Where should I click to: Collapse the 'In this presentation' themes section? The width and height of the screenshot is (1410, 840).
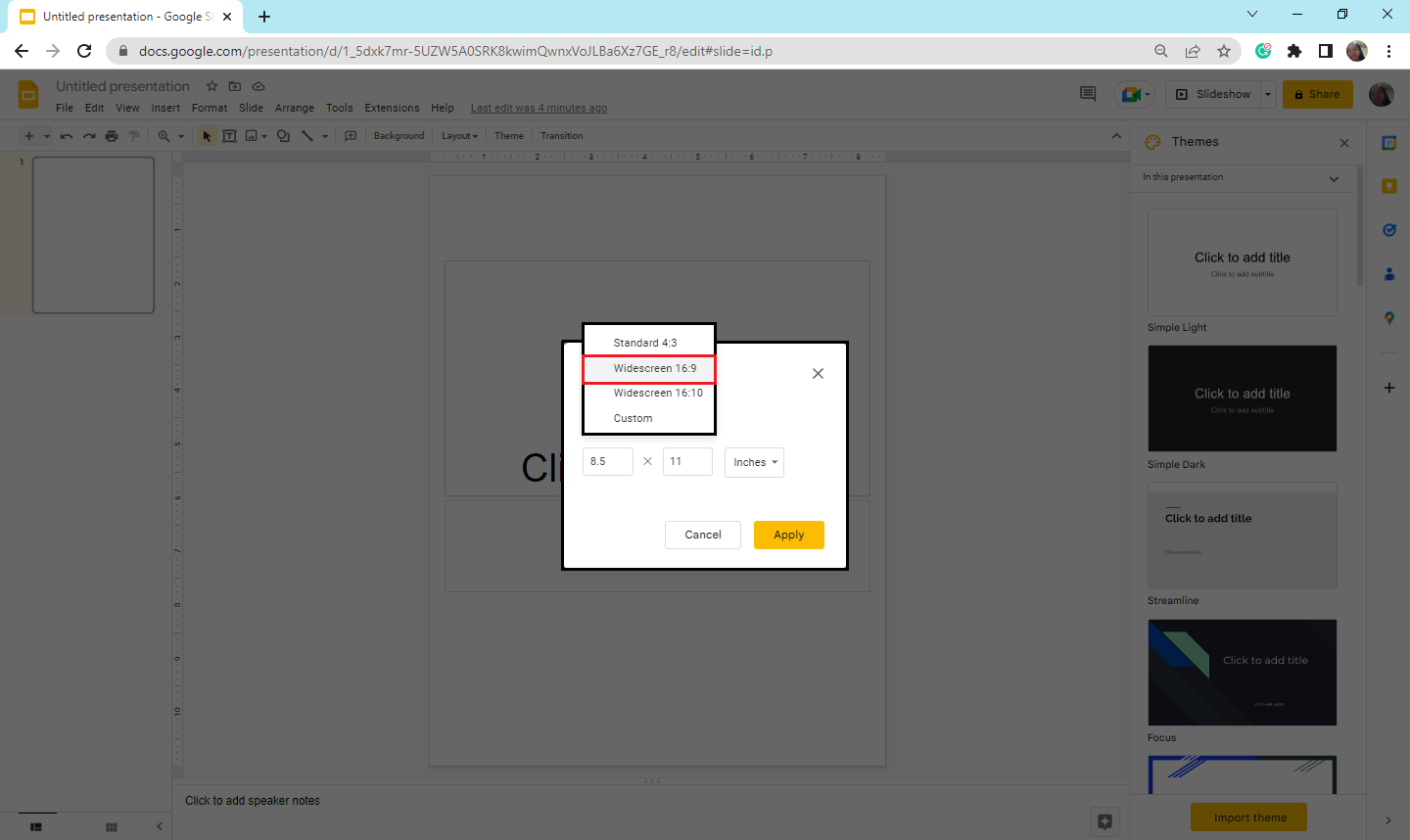[1334, 178]
